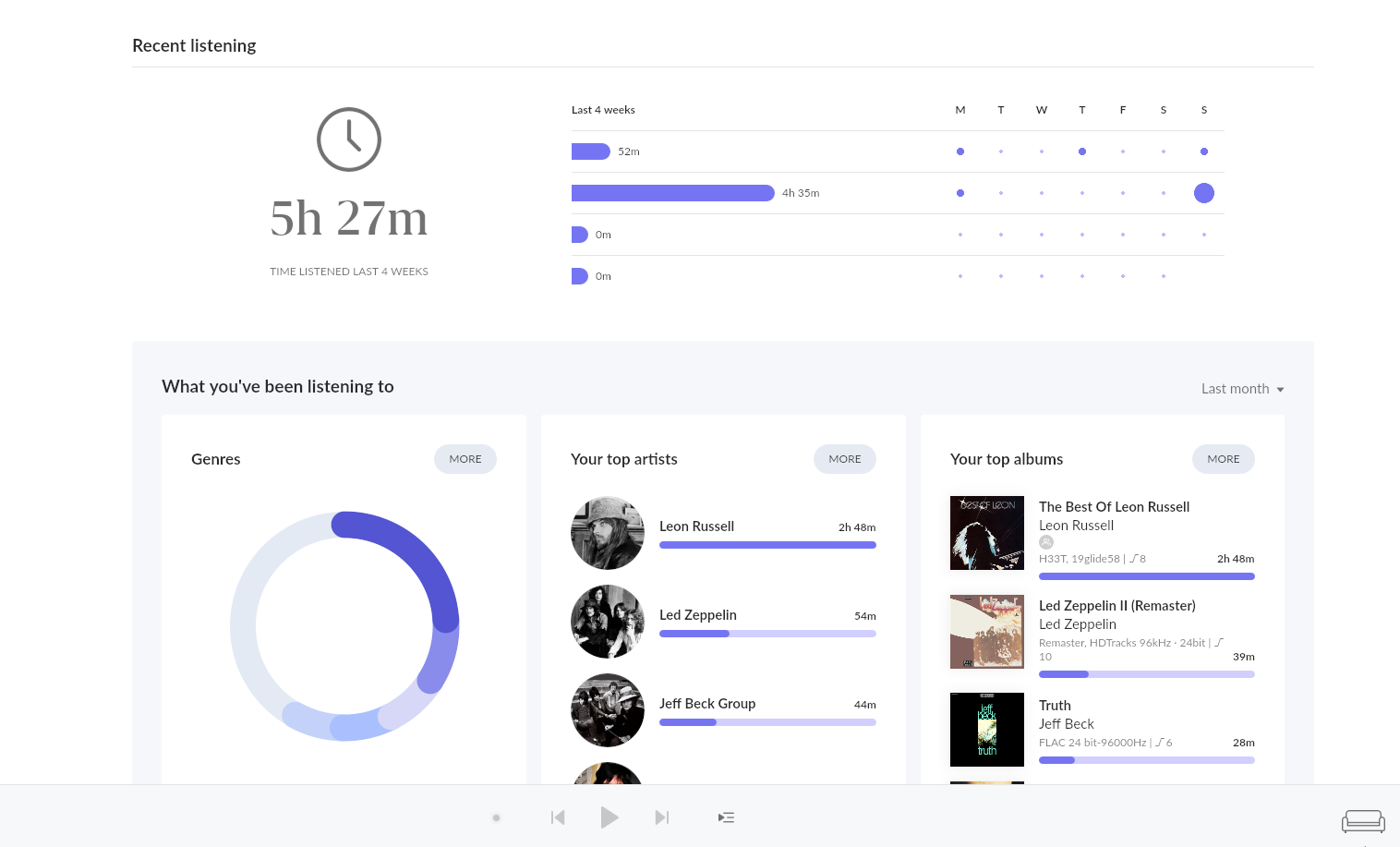The height and width of the screenshot is (847, 1400).
Task: Click the small signal path dot indicator
Action: coord(496,817)
